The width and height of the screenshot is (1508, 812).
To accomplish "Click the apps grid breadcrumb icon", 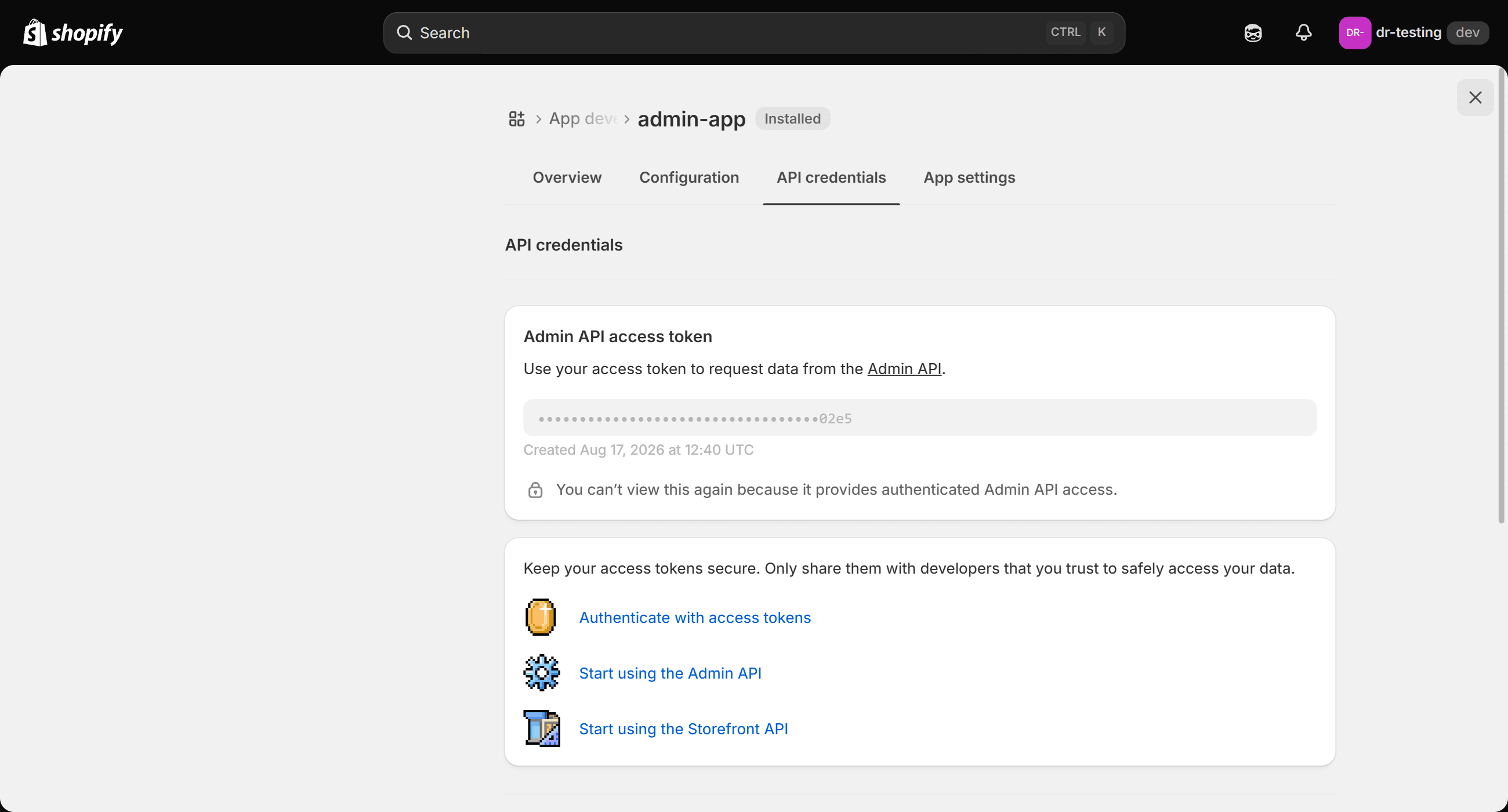I will click(x=516, y=119).
